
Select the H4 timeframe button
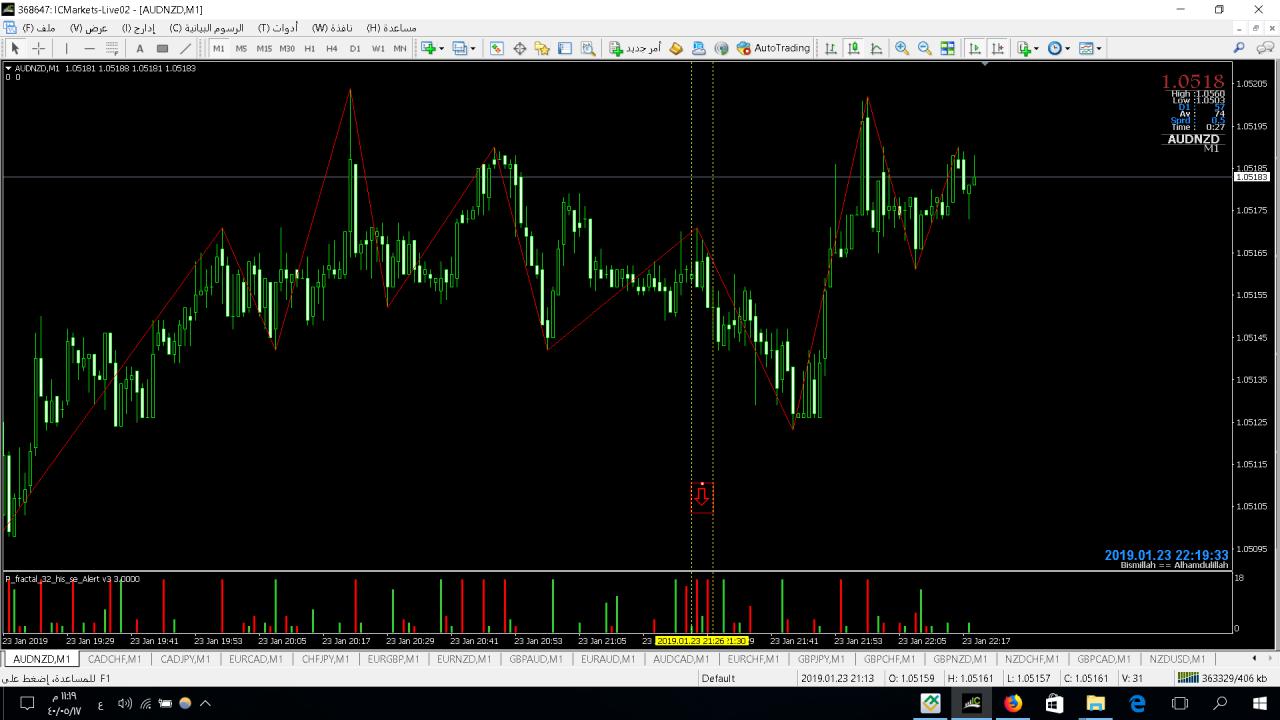click(x=332, y=48)
